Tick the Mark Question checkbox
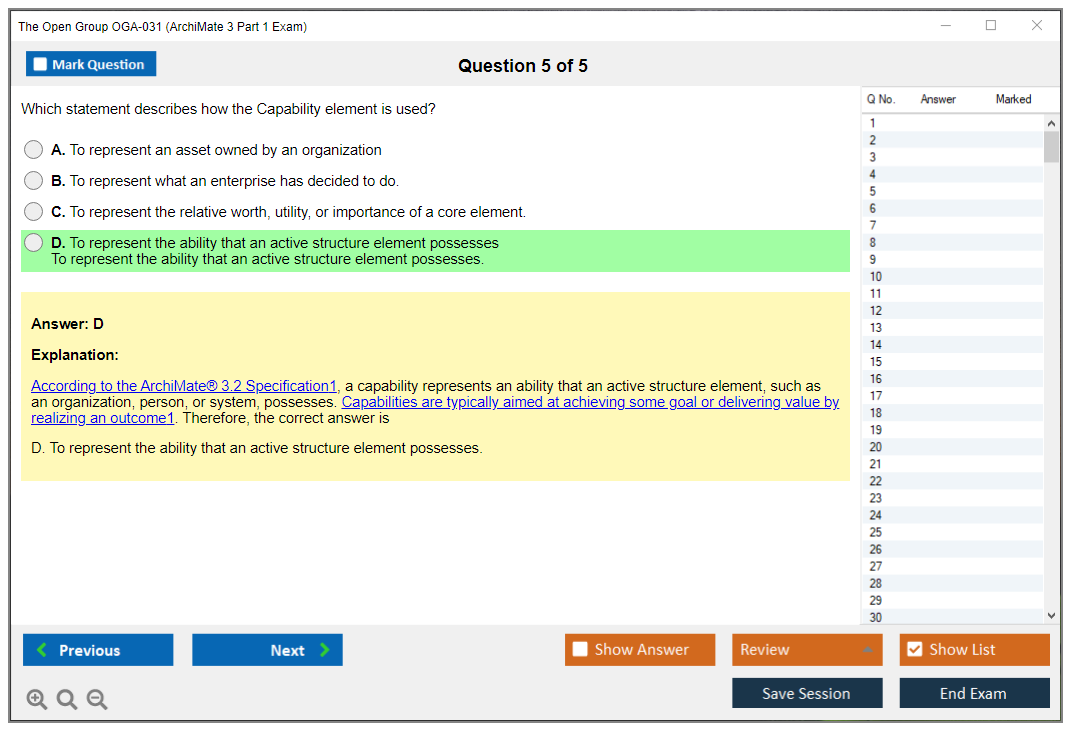The width and height of the screenshot is (1075, 735). 41,65
